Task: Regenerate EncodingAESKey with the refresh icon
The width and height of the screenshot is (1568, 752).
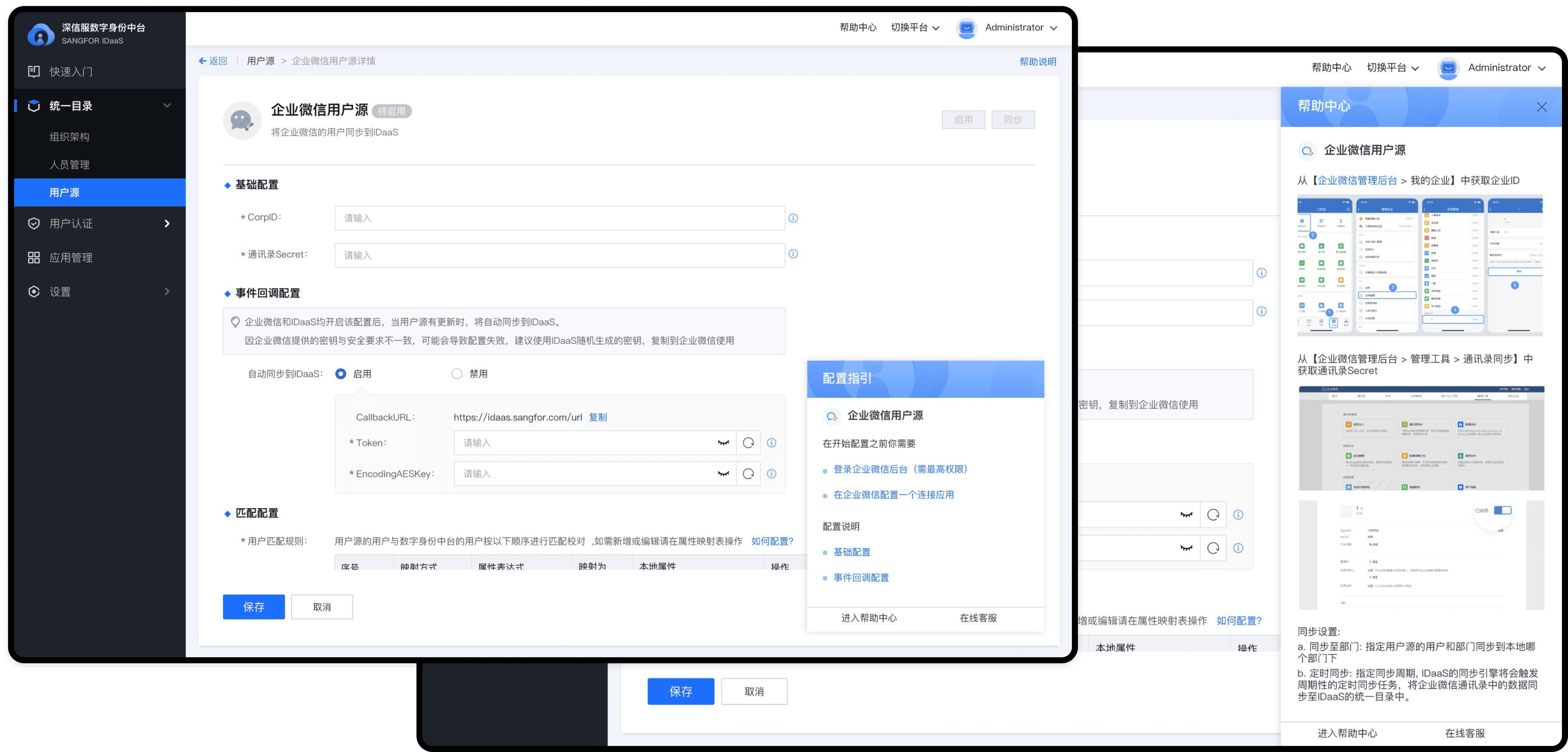Action: coord(749,474)
